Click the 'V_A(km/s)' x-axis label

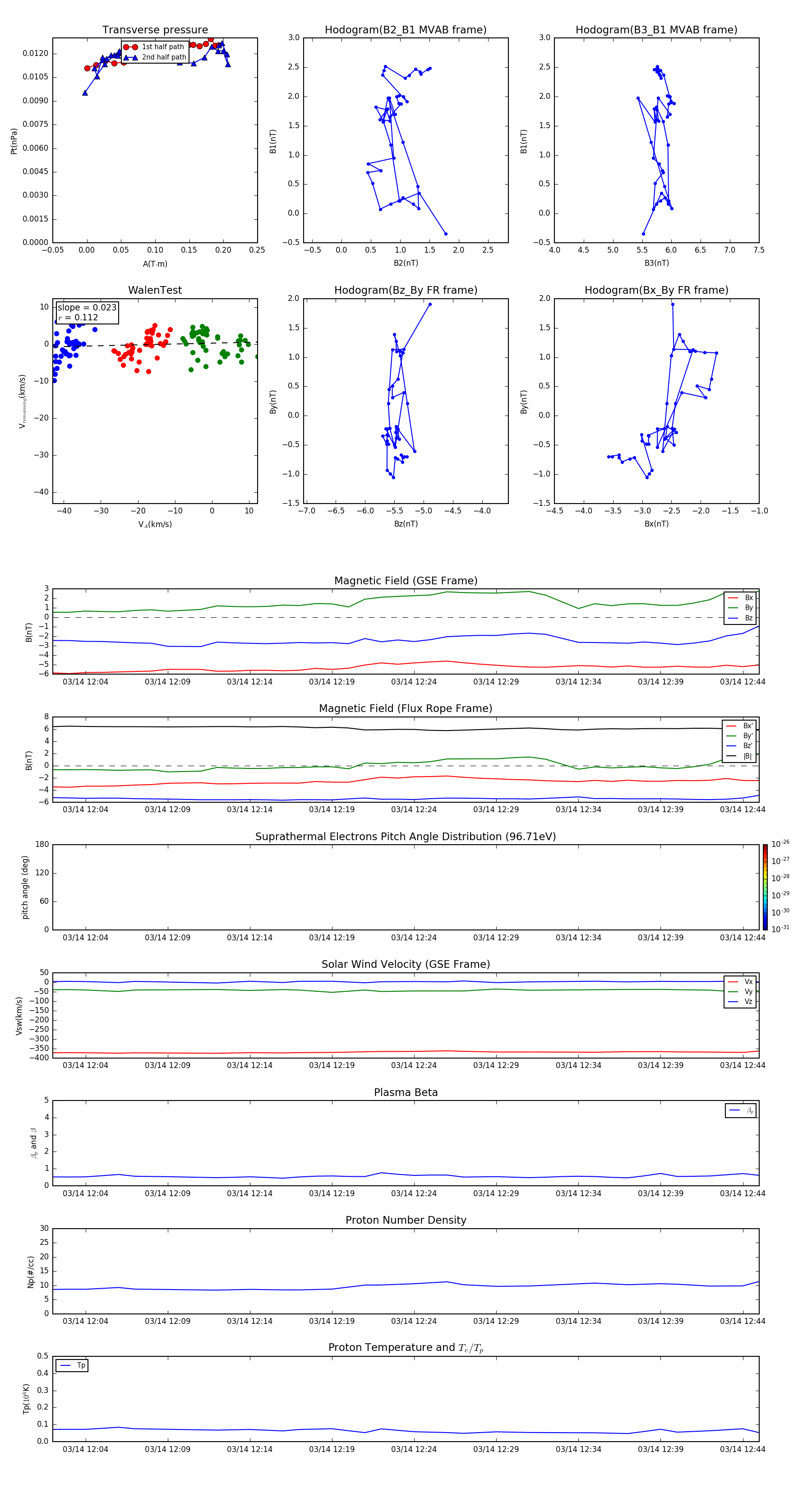[x=155, y=524]
